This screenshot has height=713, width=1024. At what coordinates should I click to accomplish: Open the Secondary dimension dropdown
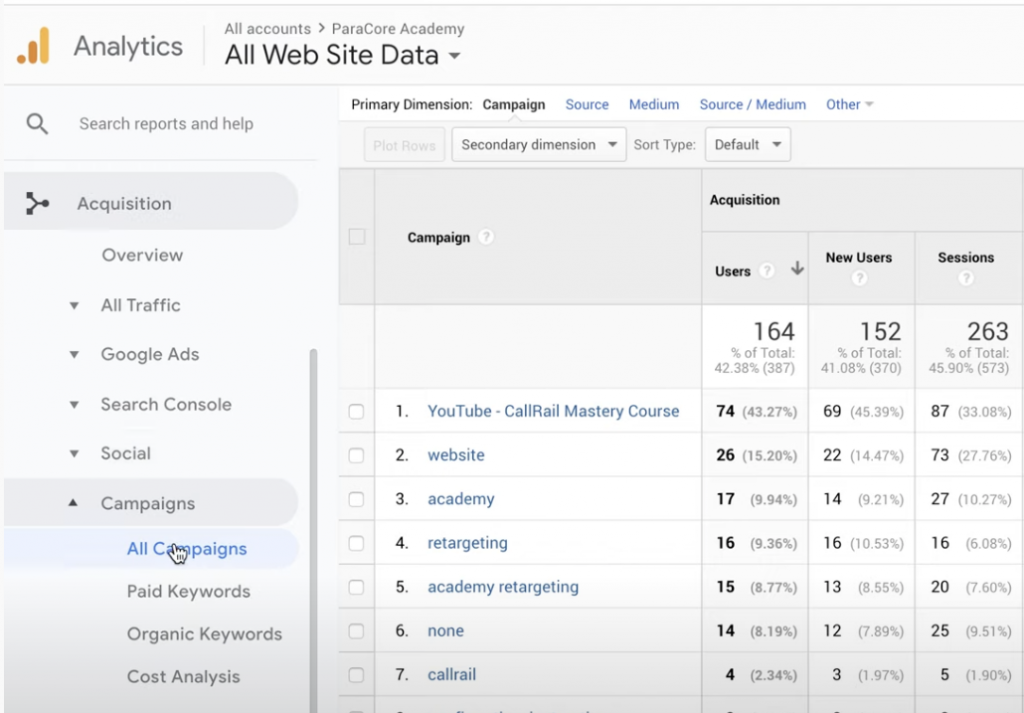tap(539, 144)
